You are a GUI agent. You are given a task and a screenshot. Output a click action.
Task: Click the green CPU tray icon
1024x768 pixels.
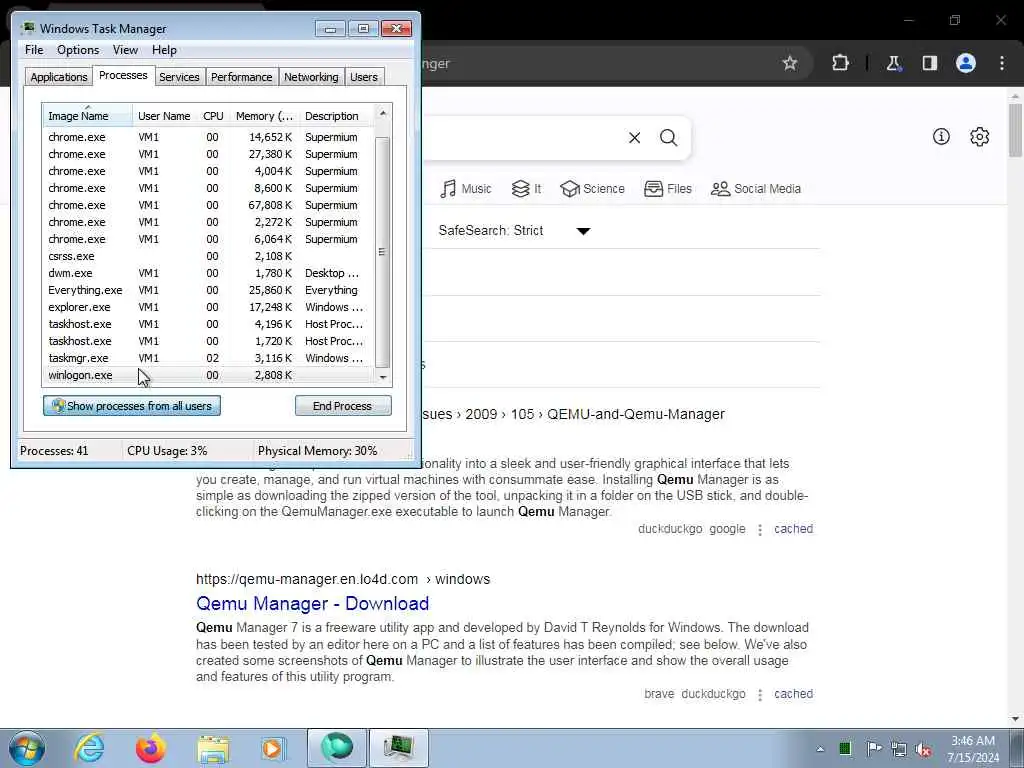point(845,748)
